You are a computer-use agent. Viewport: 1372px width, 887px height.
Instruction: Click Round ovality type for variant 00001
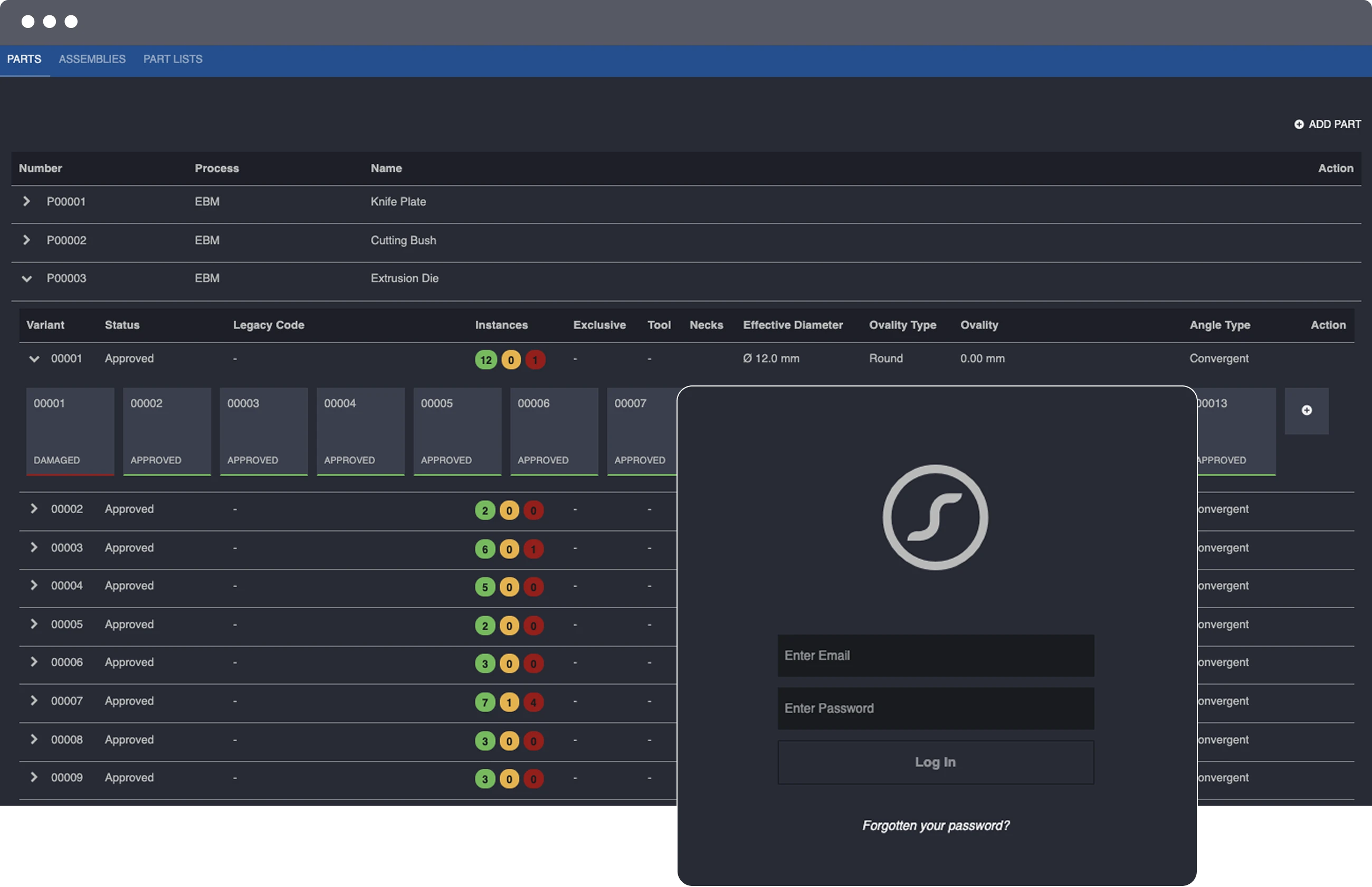coord(885,358)
